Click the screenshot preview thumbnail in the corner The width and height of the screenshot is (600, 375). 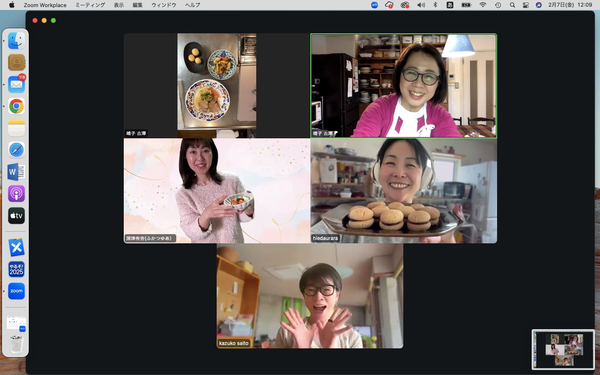click(563, 349)
